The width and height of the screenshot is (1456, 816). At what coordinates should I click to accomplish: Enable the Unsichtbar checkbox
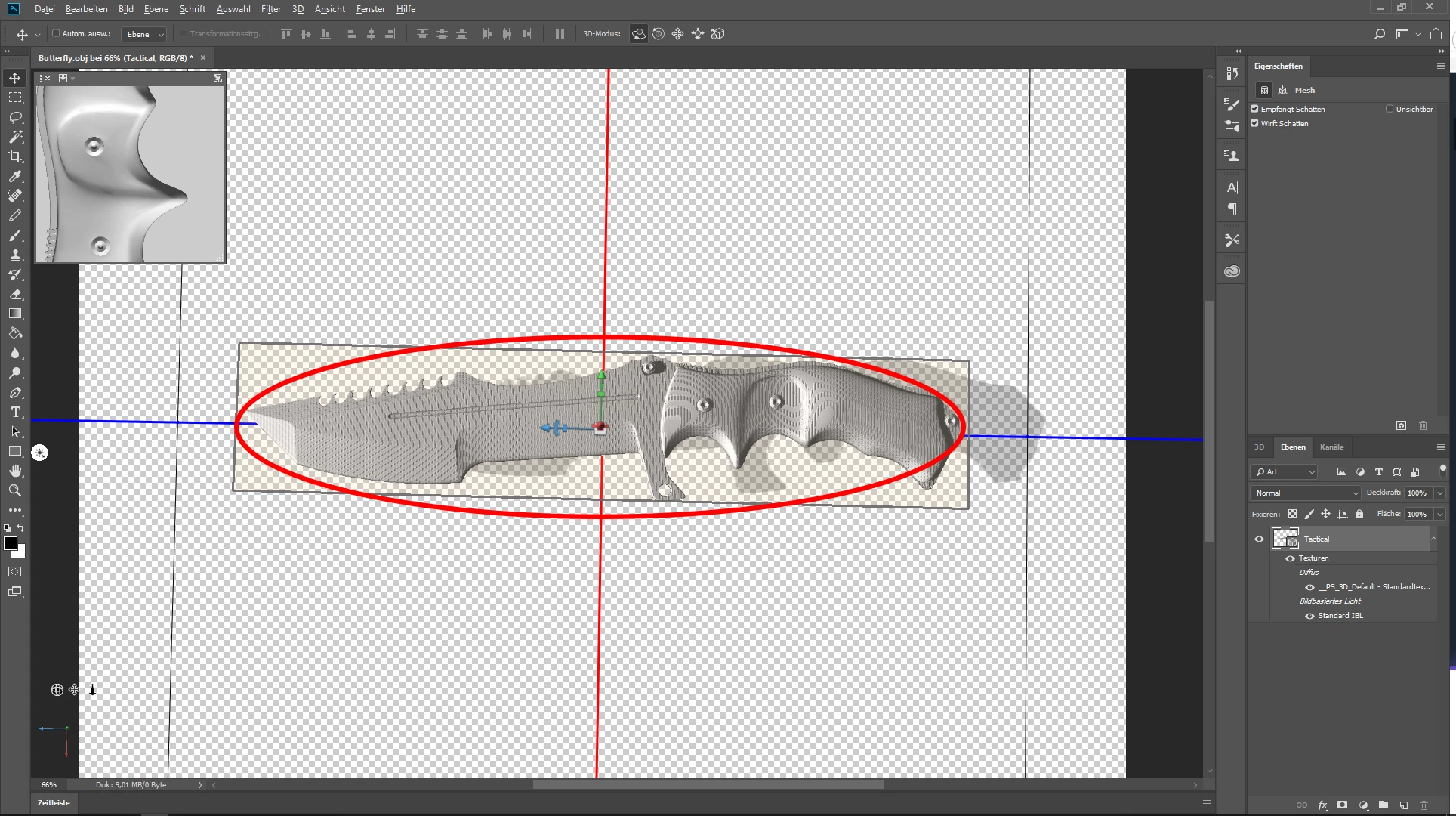click(1390, 109)
